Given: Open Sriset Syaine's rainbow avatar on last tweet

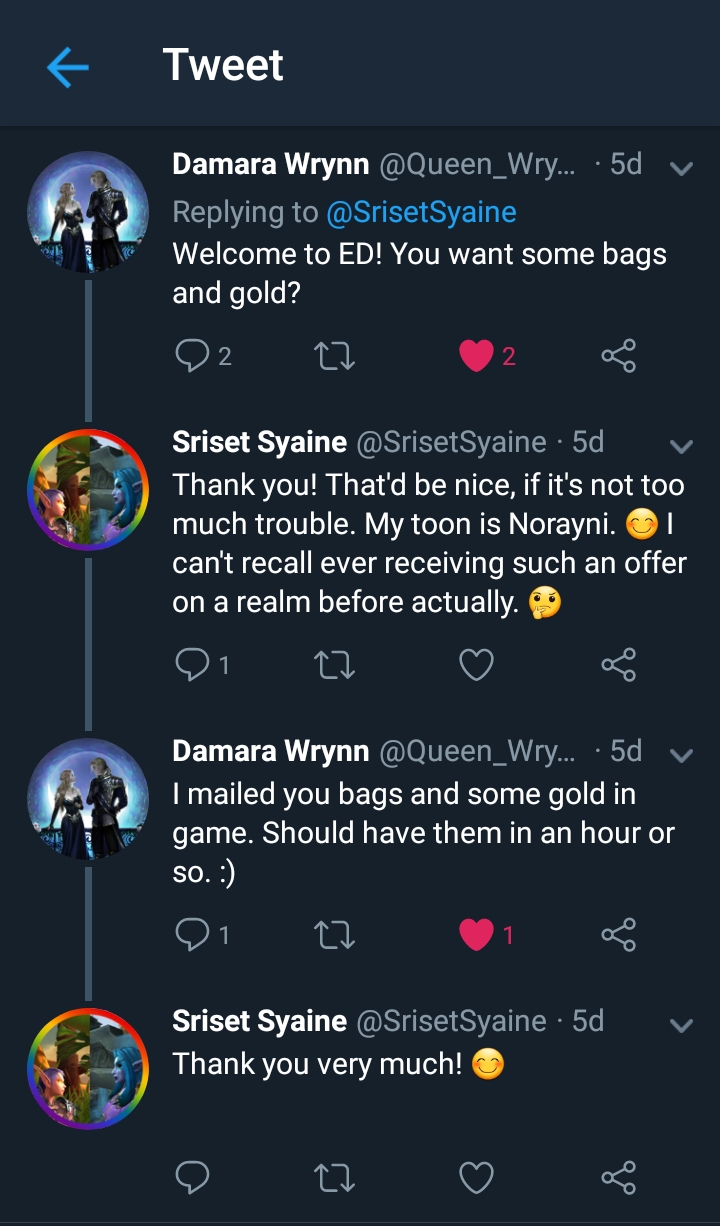Looking at the screenshot, I should point(88,1069).
